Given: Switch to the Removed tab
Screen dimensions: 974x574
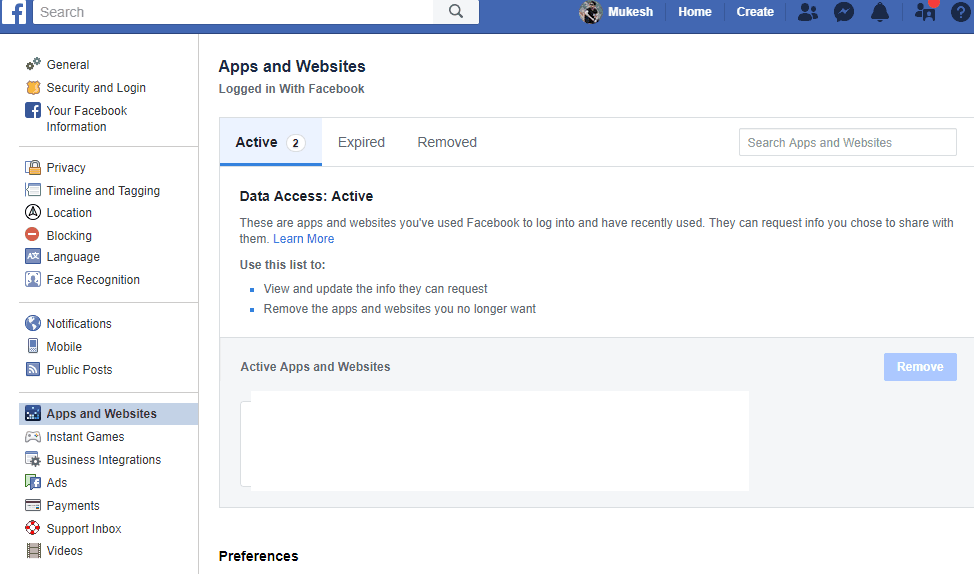Looking at the screenshot, I should coord(447,142).
